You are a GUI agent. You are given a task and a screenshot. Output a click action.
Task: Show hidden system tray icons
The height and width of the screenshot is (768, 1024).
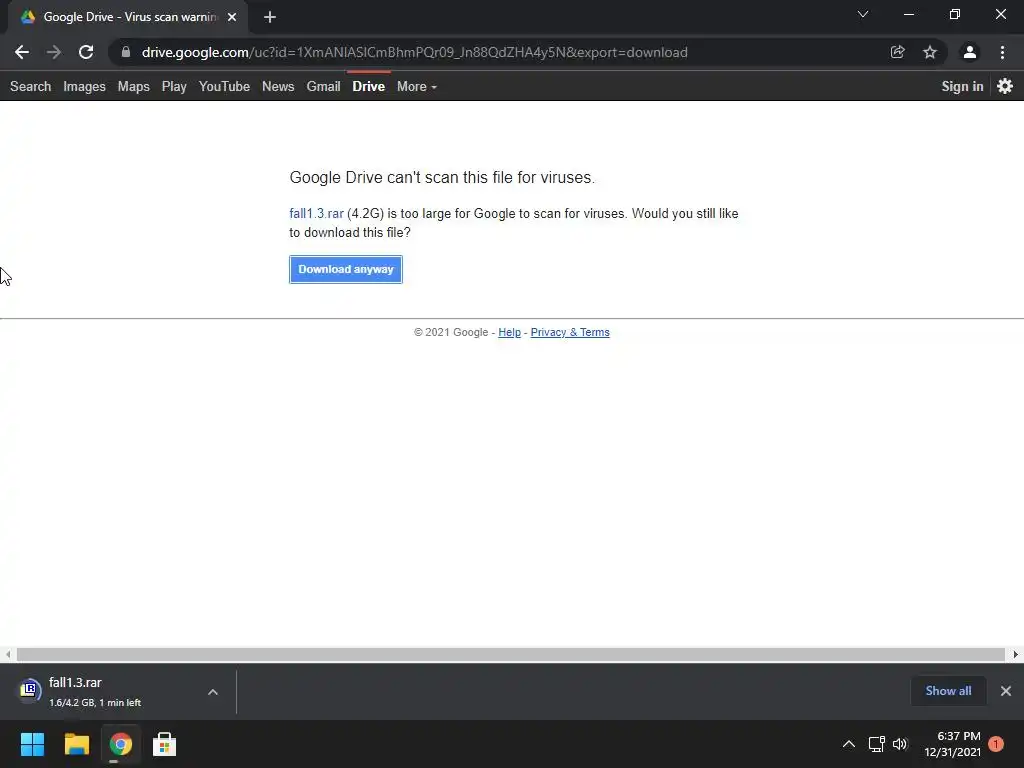click(x=849, y=744)
